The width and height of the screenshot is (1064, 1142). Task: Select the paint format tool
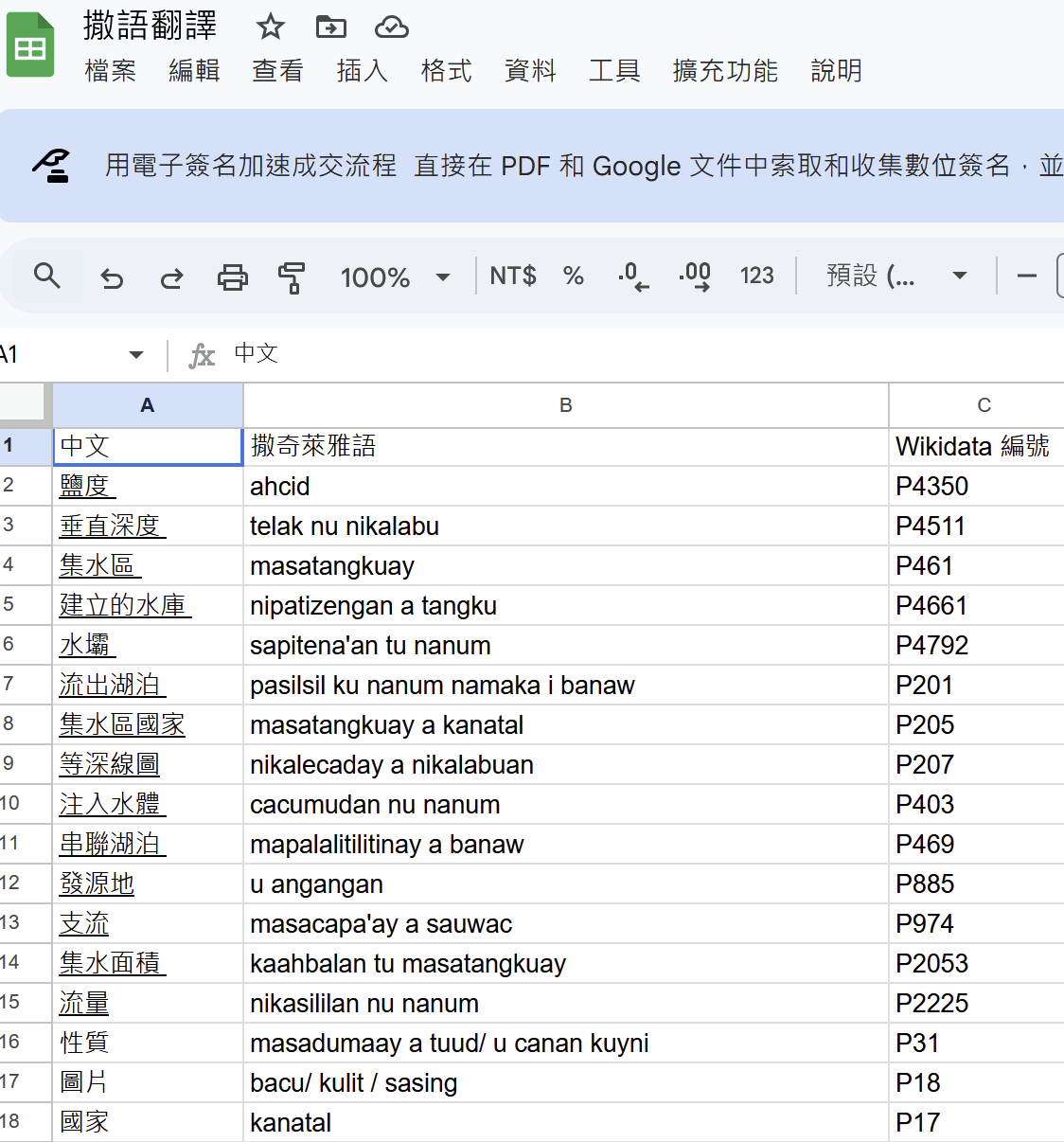coord(292,277)
